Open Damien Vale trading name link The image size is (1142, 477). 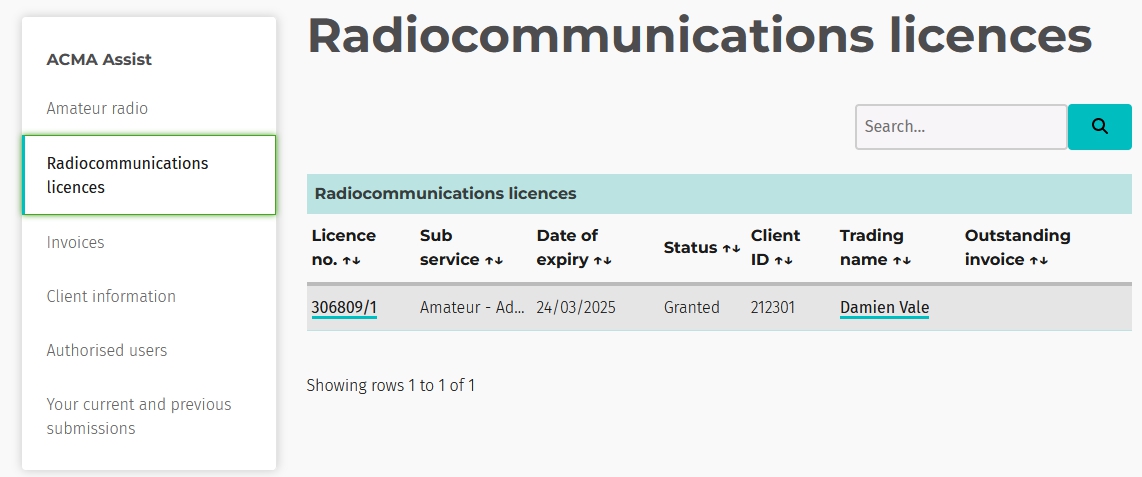pyautogui.click(x=884, y=308)
